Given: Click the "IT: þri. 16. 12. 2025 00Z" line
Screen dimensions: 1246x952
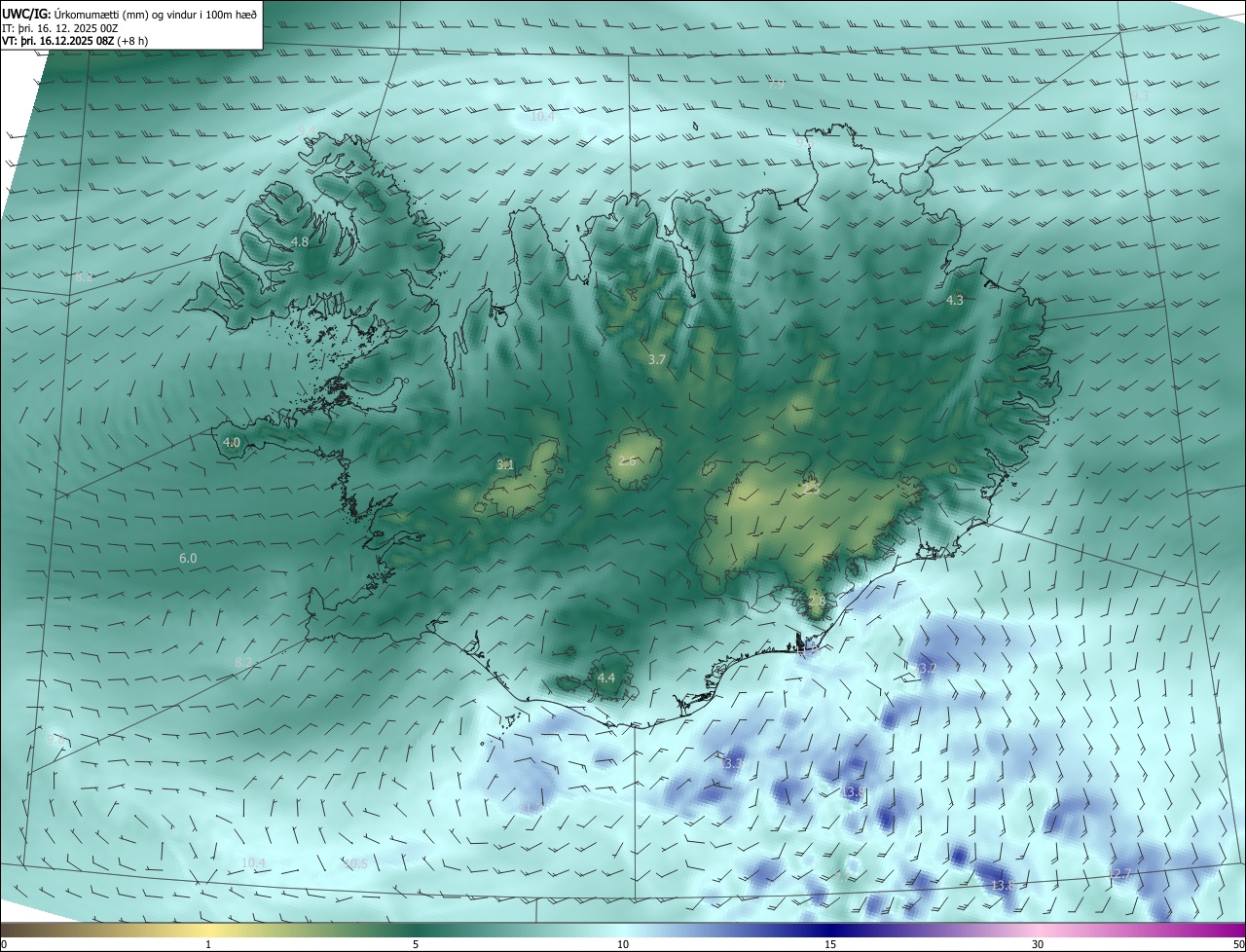Looking at the screenshot, I should (x=62, y=28).
